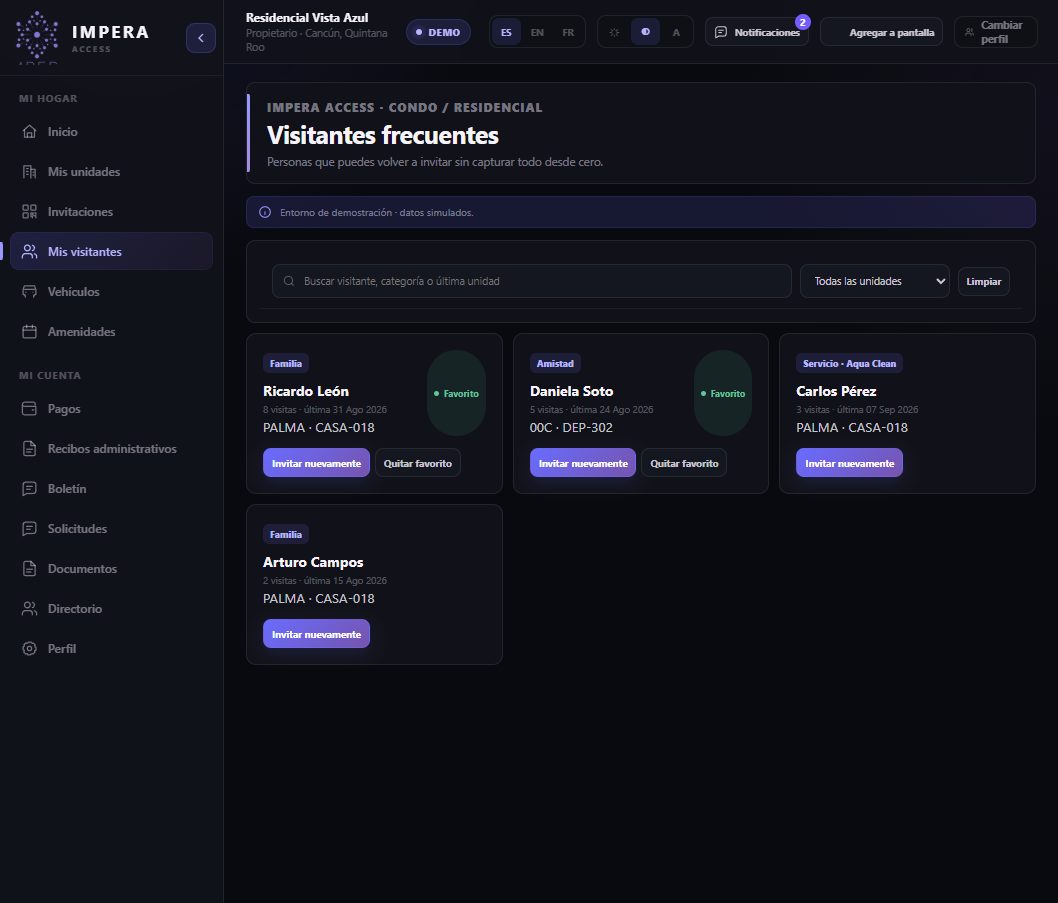The image size is (1058, 903).
Task: Switch language to ES
Action: [x=506, y=32]
